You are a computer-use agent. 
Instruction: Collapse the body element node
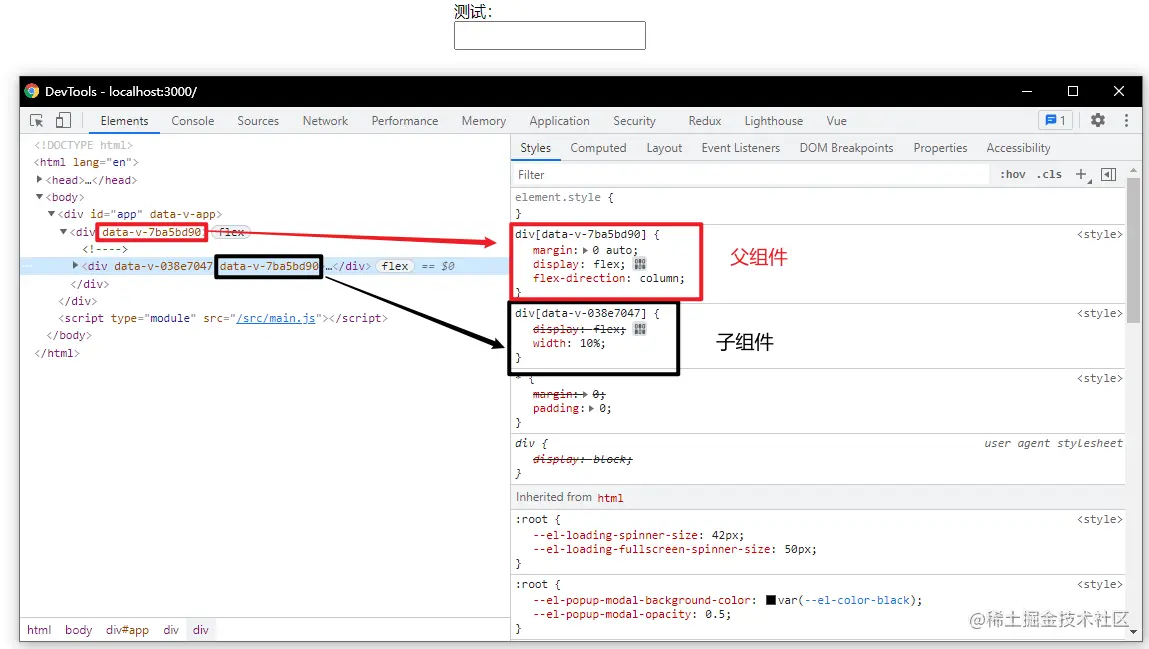[x=39, y=197]
